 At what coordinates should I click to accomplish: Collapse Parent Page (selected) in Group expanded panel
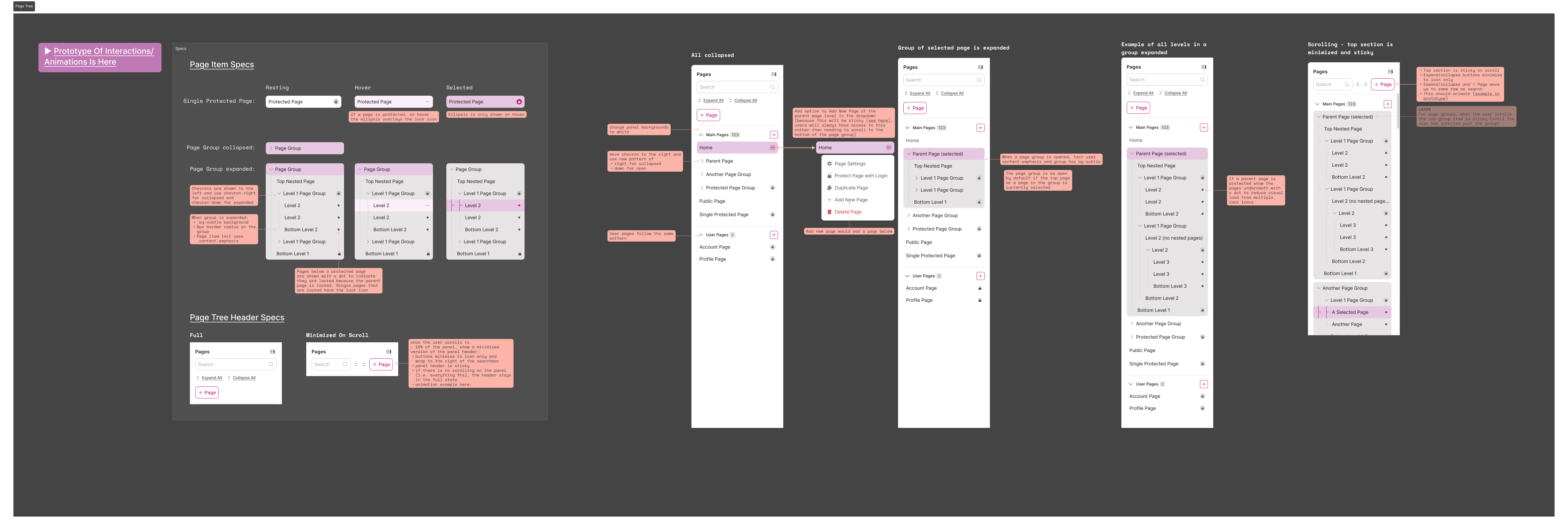click(x=909, y=154)
